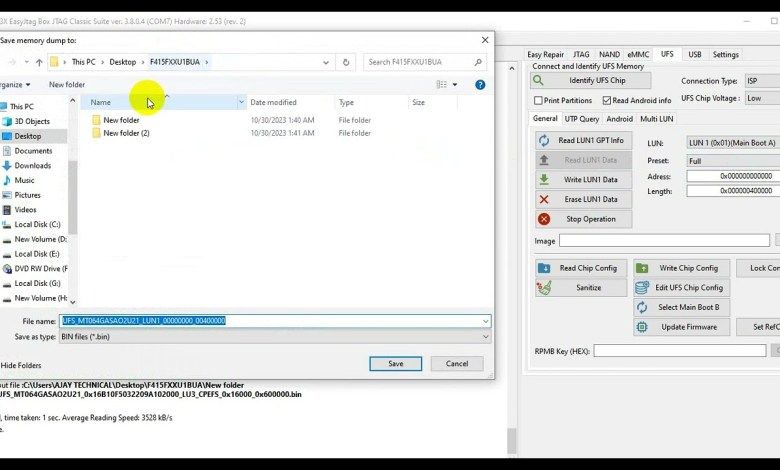Click the RPMB Key (HEX) input field
780x470 pixels.
(x=680, y=351)
